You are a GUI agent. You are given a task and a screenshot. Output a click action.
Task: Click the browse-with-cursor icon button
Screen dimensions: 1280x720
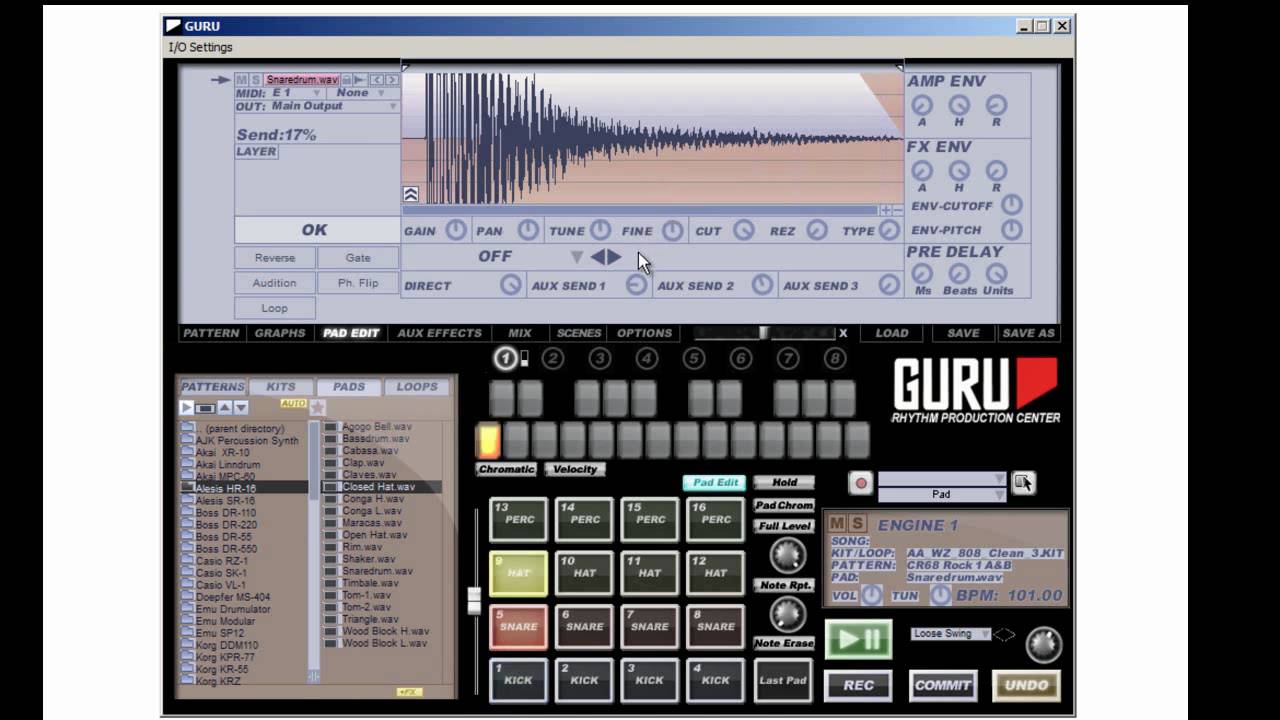(x=1023, y=483)
